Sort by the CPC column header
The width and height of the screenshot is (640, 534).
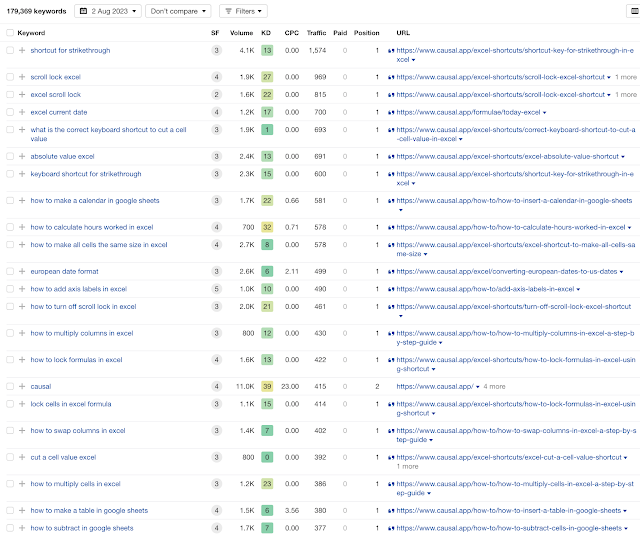click(x=291, y=33)
